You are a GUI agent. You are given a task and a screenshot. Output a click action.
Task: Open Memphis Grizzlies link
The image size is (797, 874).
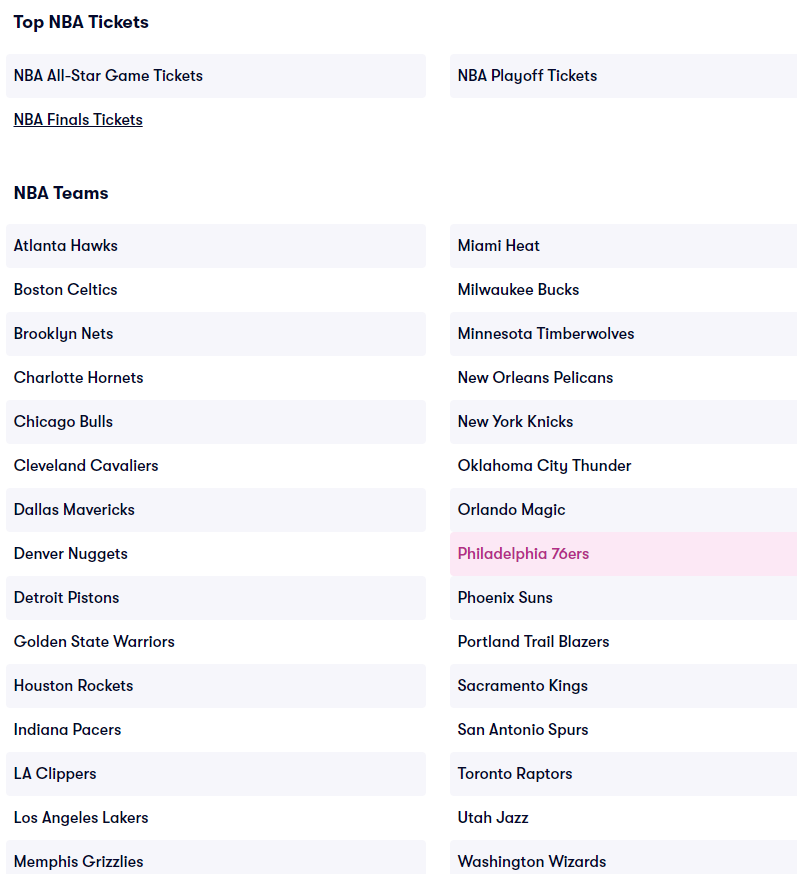(216, 858)
